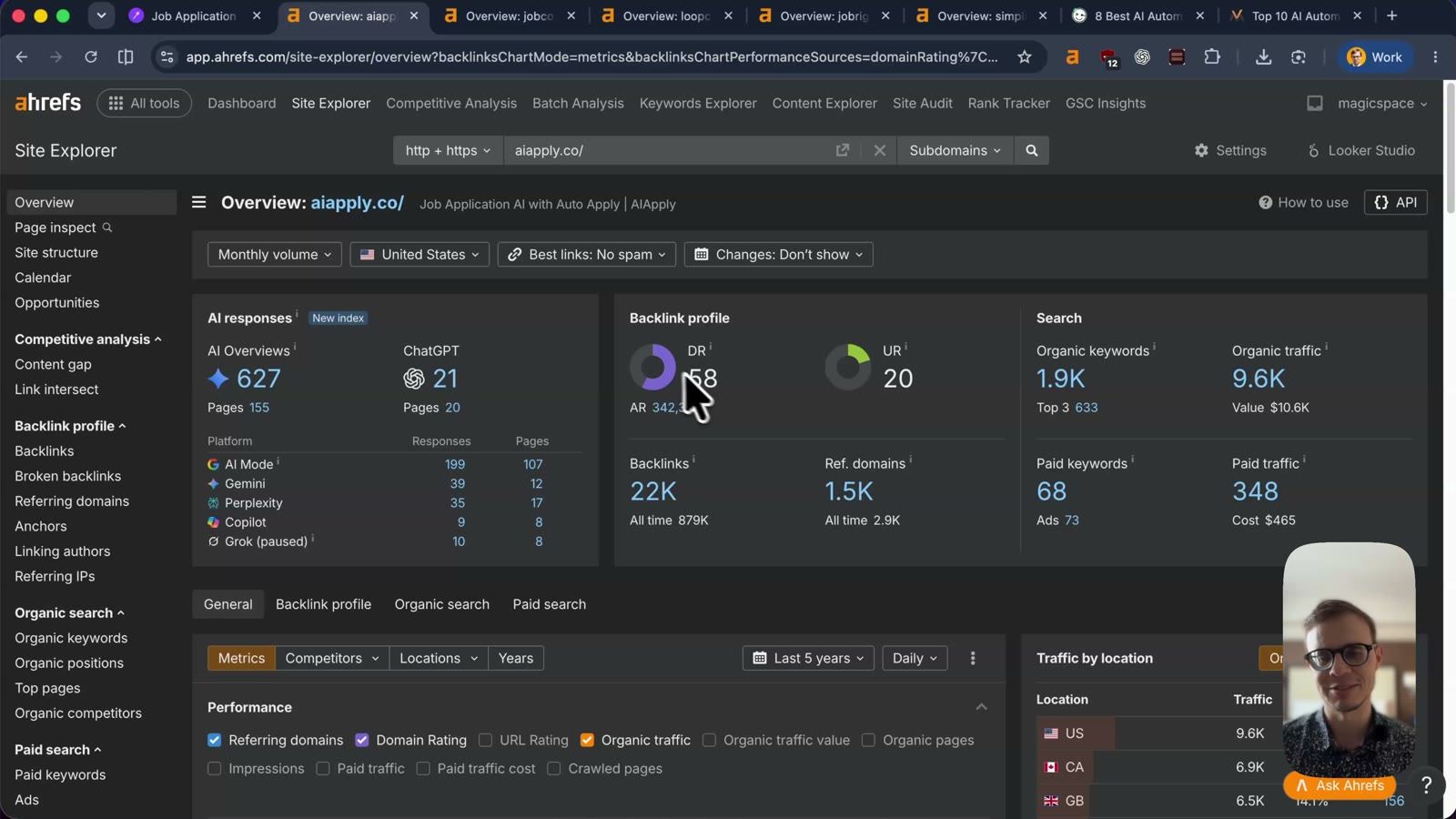Toggle the Chrome side panel icon
Viewport: 1456px width, 819px height.
(x=126, y=57)
